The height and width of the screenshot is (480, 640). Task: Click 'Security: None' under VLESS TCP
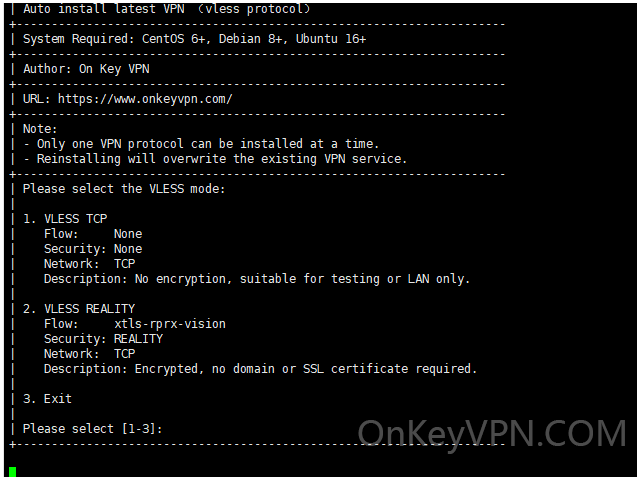[x=93, y=249]
